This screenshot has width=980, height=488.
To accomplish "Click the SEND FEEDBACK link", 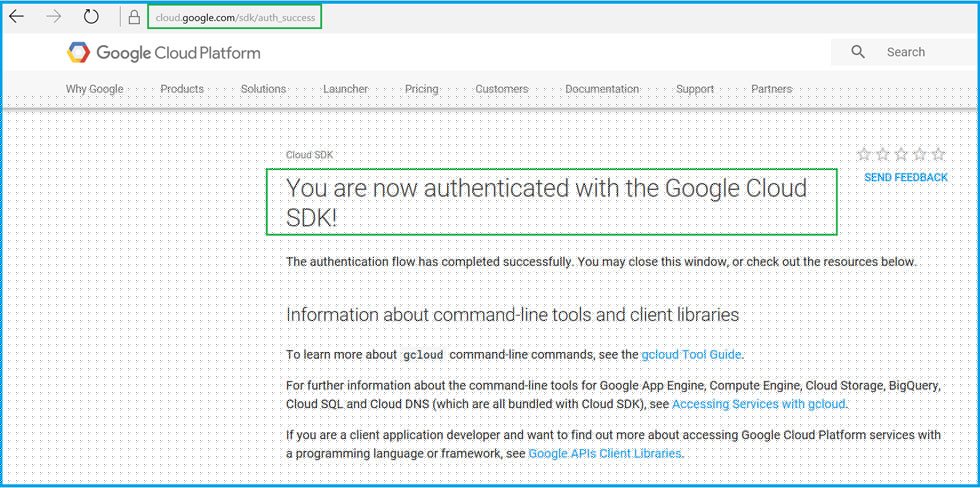I will pos(906,177).
